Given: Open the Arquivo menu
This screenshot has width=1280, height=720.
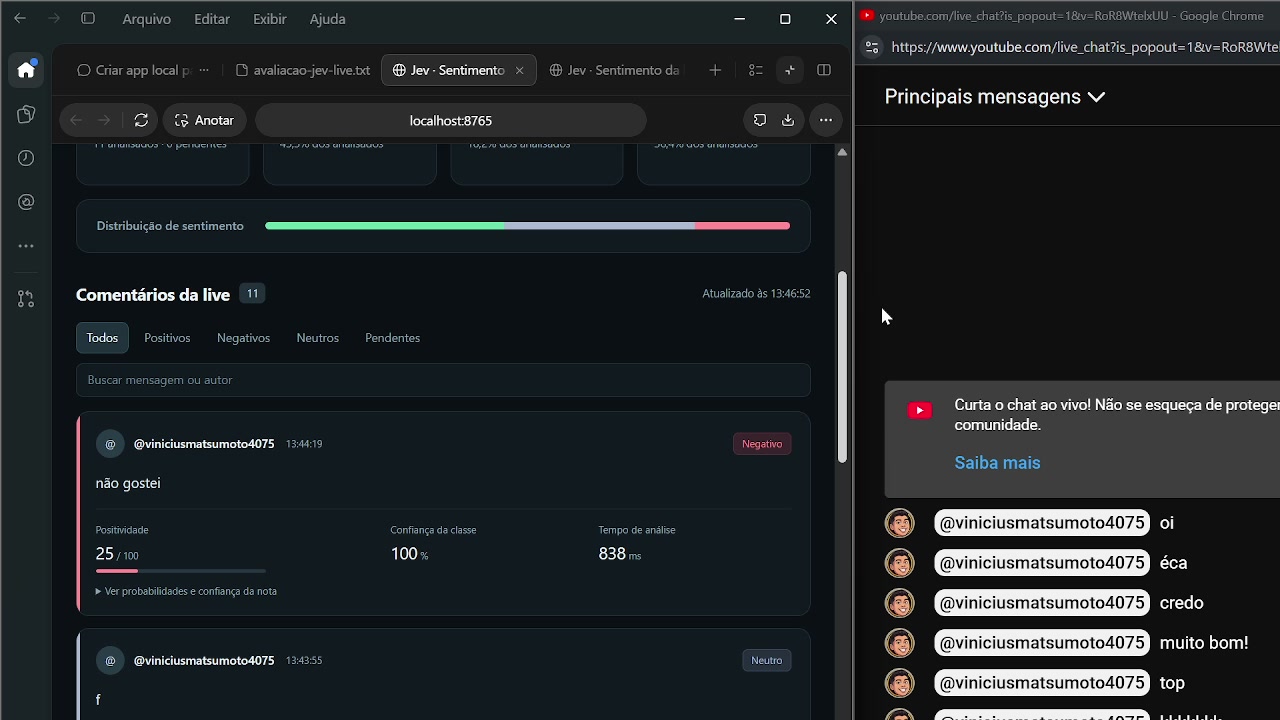Looking at the screenshot, I should [147, 19].
